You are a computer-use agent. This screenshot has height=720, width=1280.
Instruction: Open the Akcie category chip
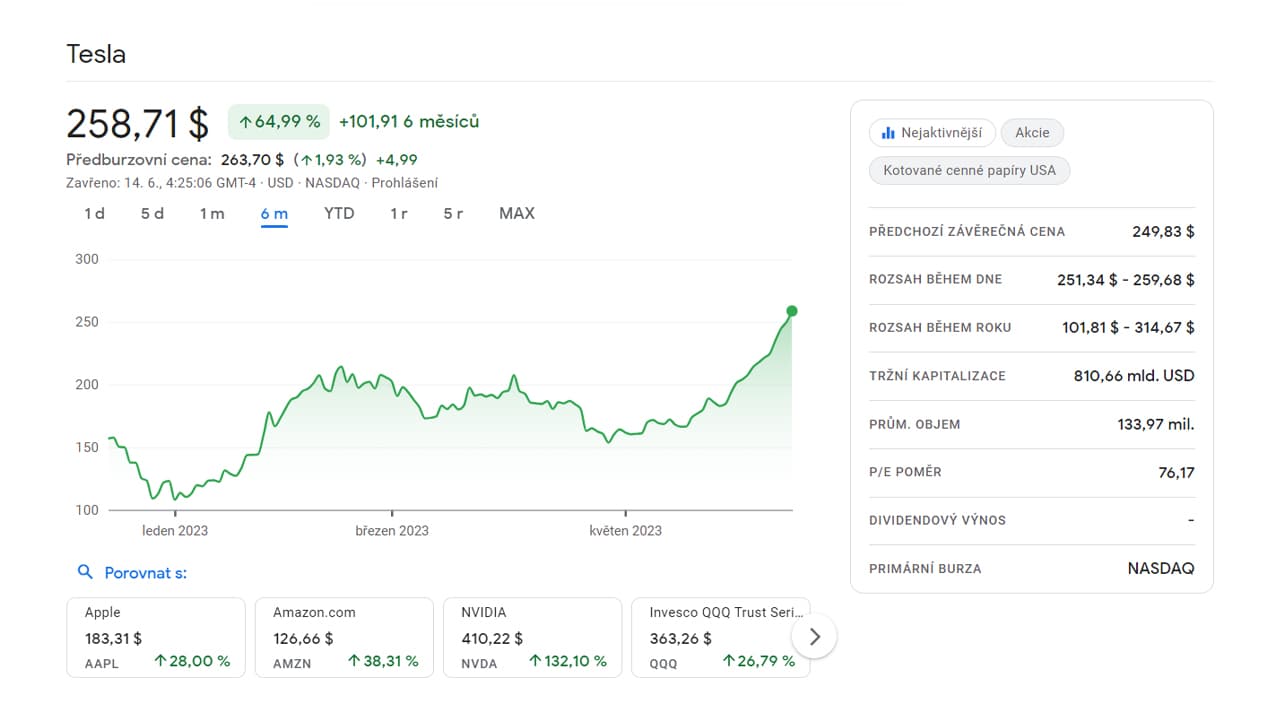(x=1032, y=133)
